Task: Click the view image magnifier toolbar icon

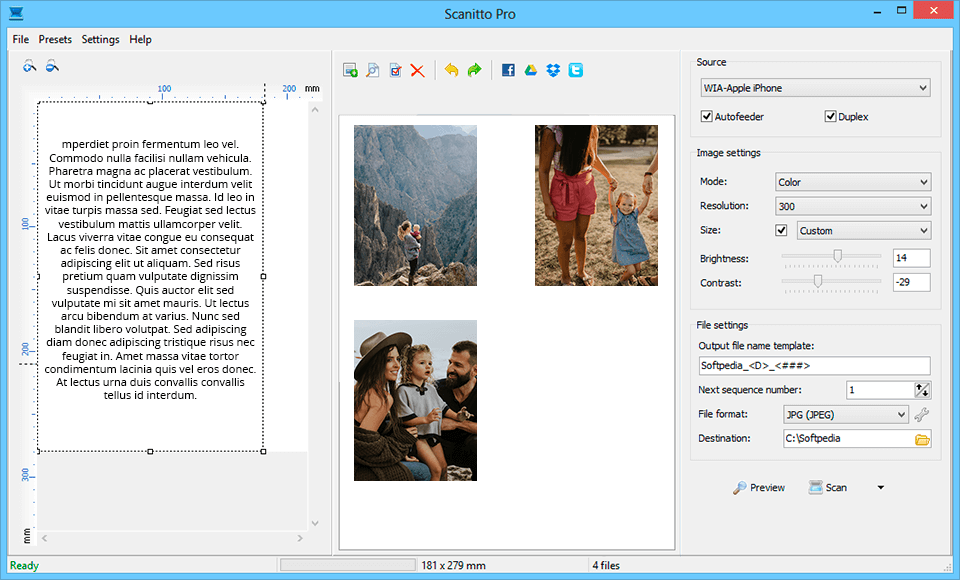Action: click(373, 70)
